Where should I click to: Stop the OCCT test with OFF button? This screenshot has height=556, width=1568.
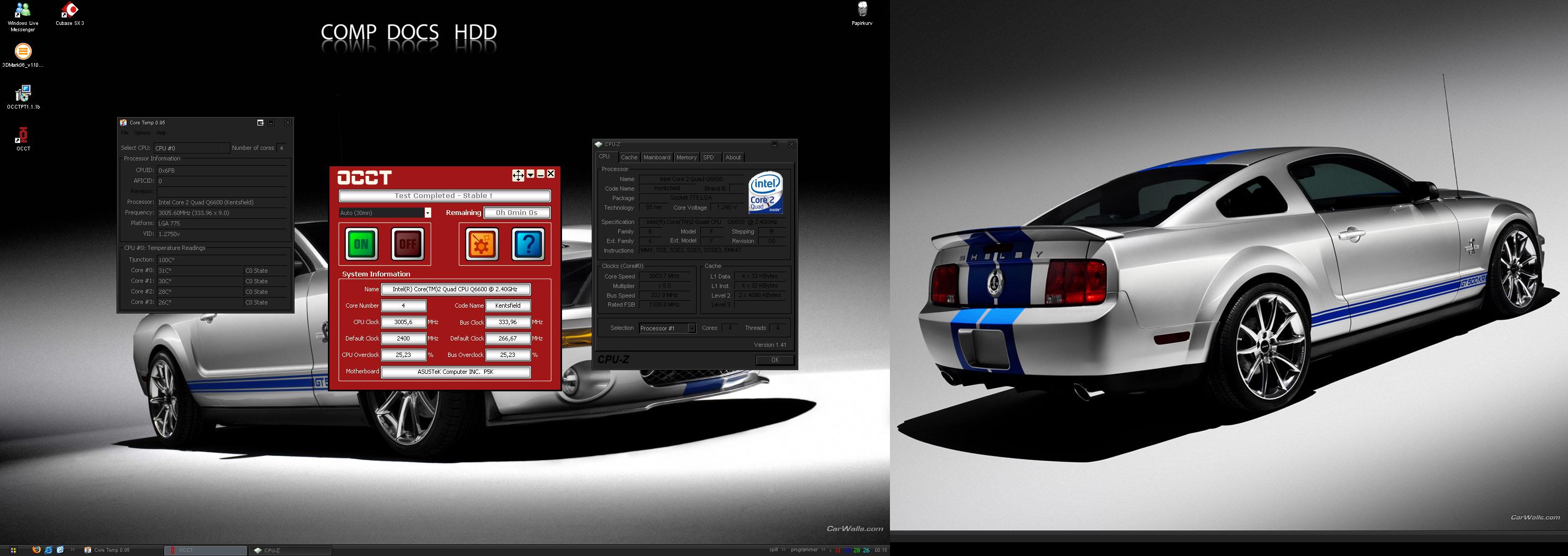tap(407, 244)
